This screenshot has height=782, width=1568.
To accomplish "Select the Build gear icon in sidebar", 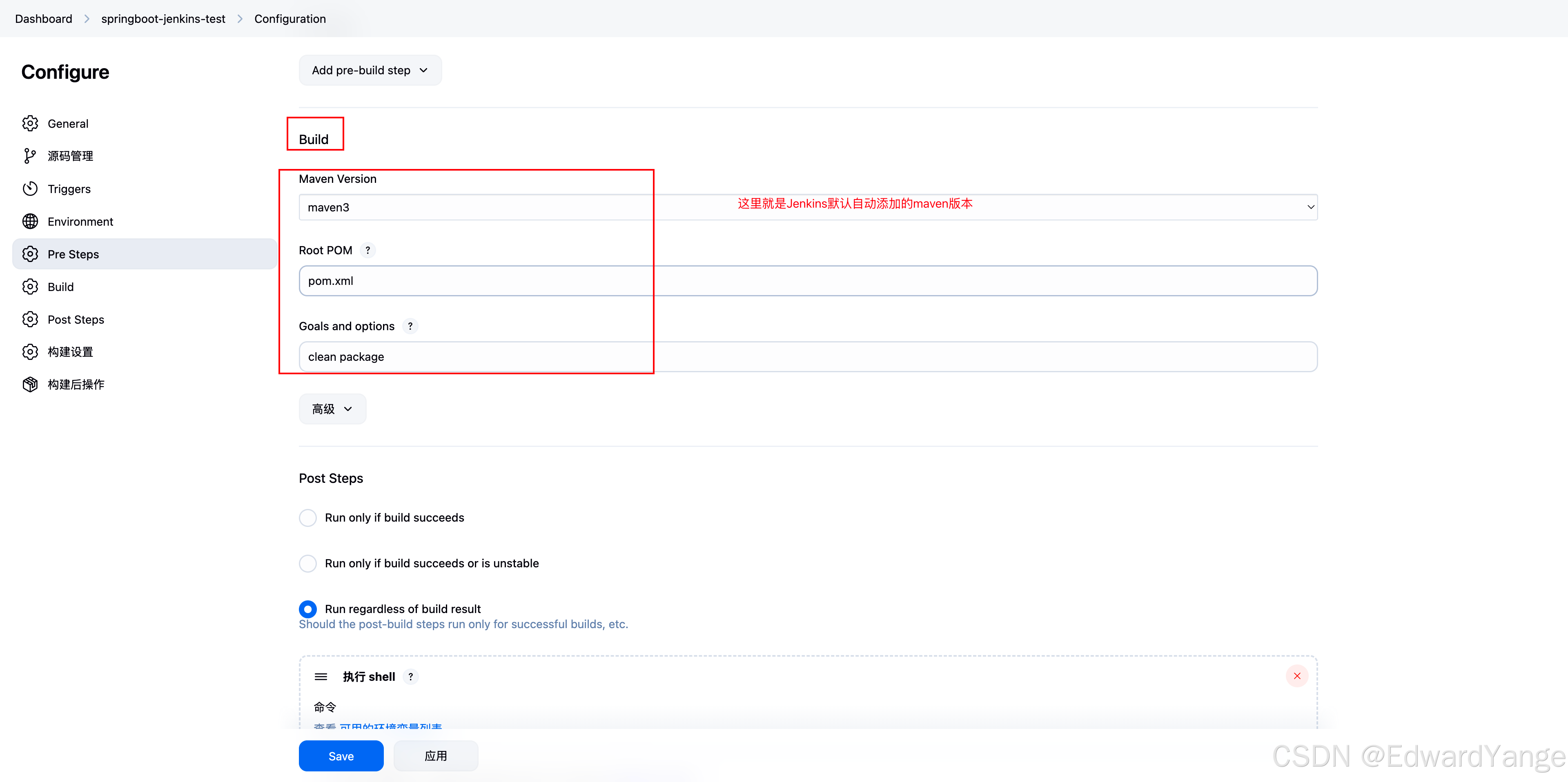I will click(x=31, y=286).
